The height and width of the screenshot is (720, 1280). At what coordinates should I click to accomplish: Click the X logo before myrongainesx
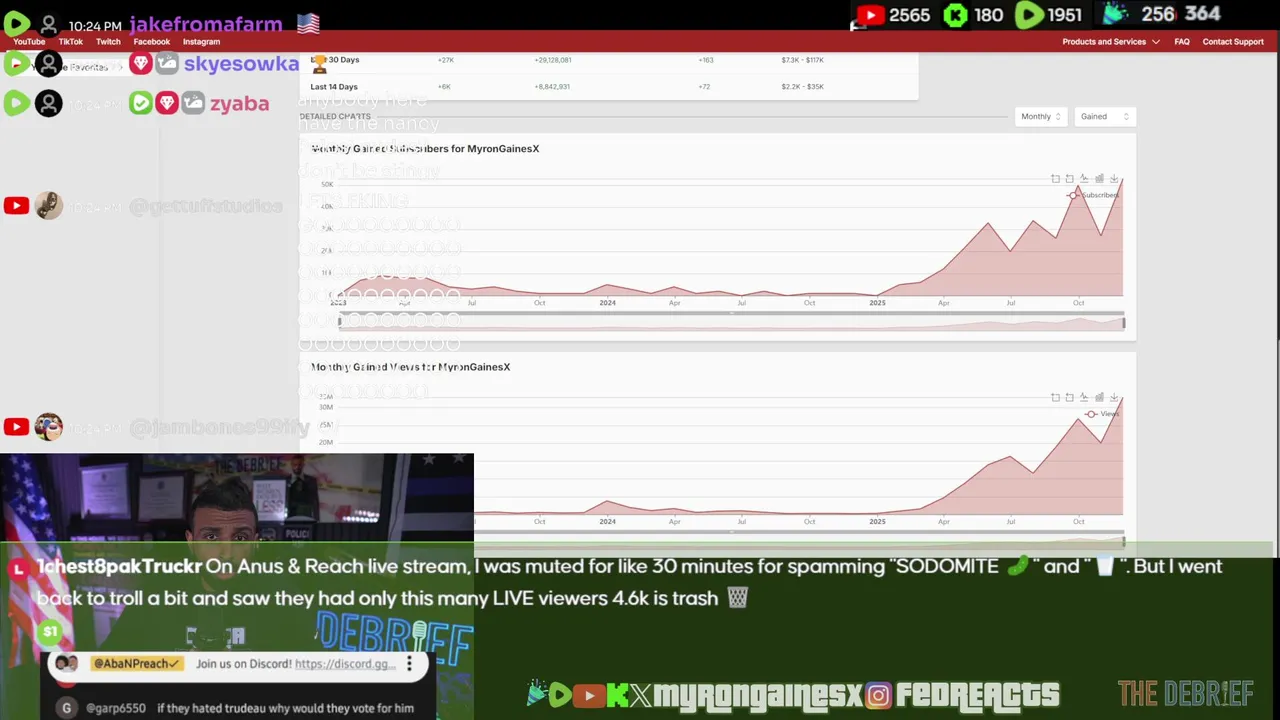[641, 695]
